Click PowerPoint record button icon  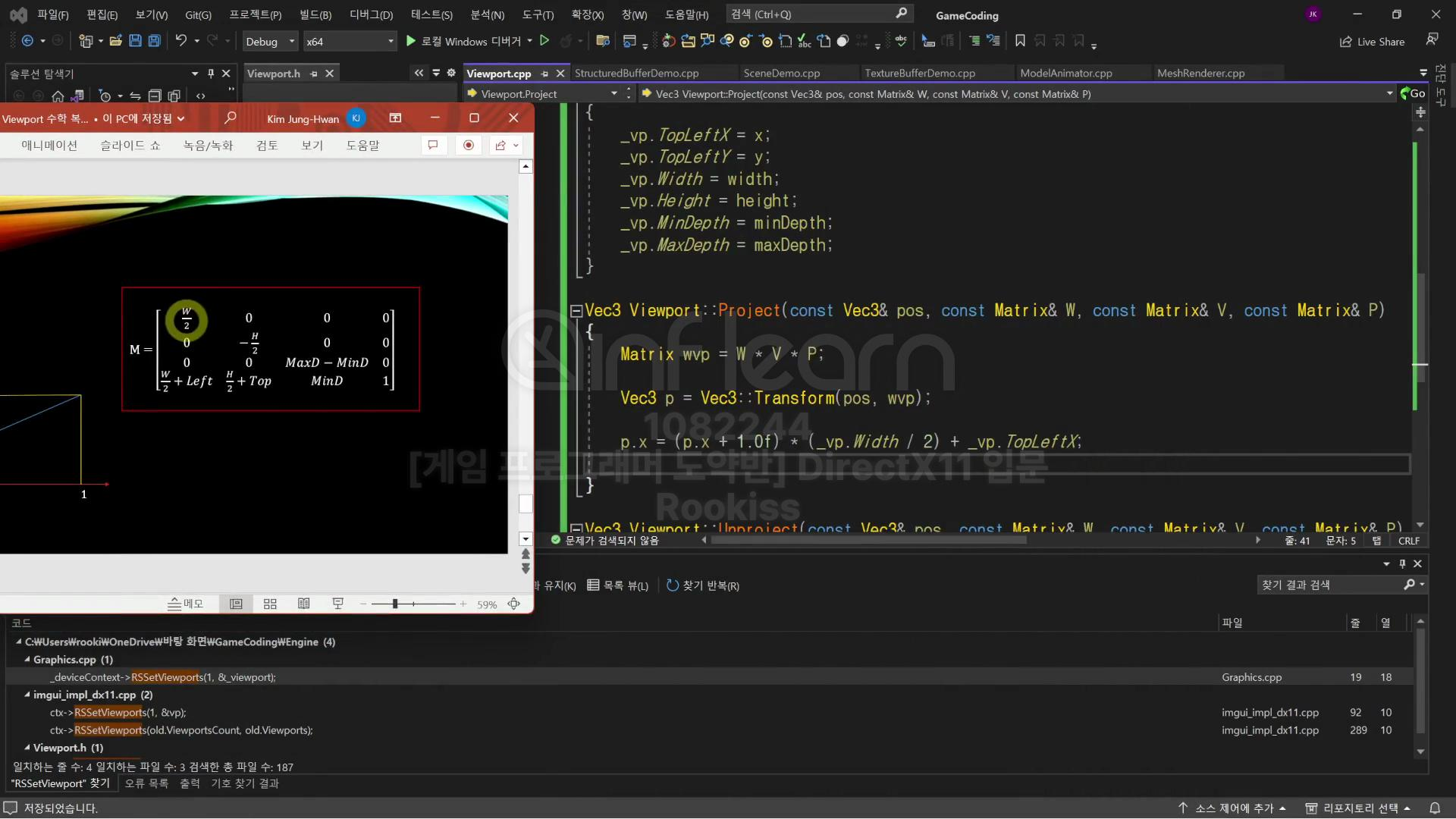469,145
